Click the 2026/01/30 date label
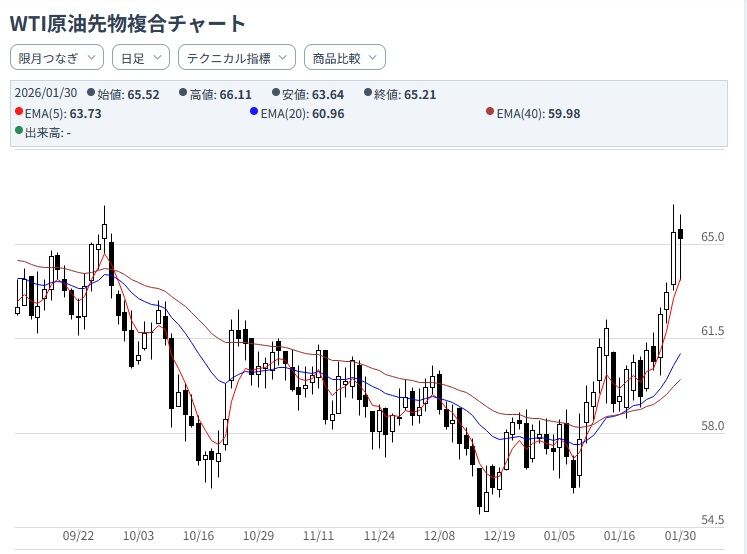The image size is (747, 554). pos(46,94)
